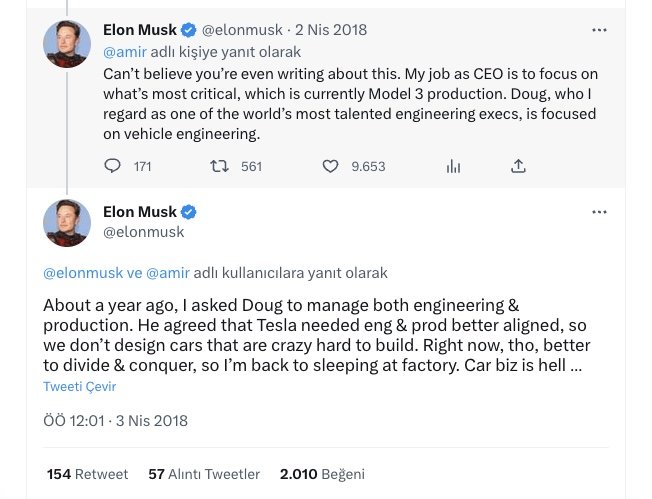Open three-dot menu on second tweet
This screenshot has width=652, height=499.
pos(599,212)
